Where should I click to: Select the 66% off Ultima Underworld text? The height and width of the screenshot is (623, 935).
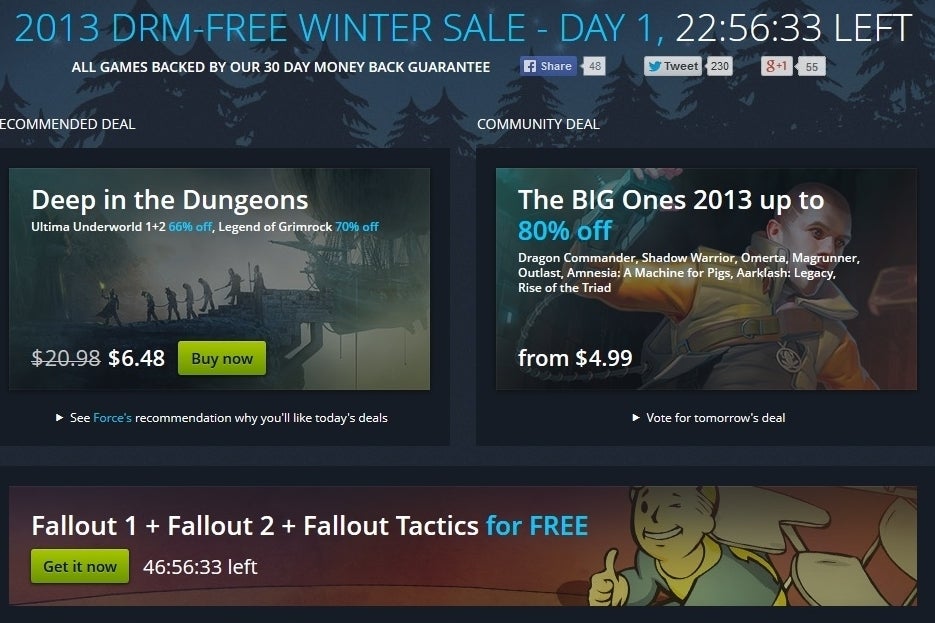(190, 227)
